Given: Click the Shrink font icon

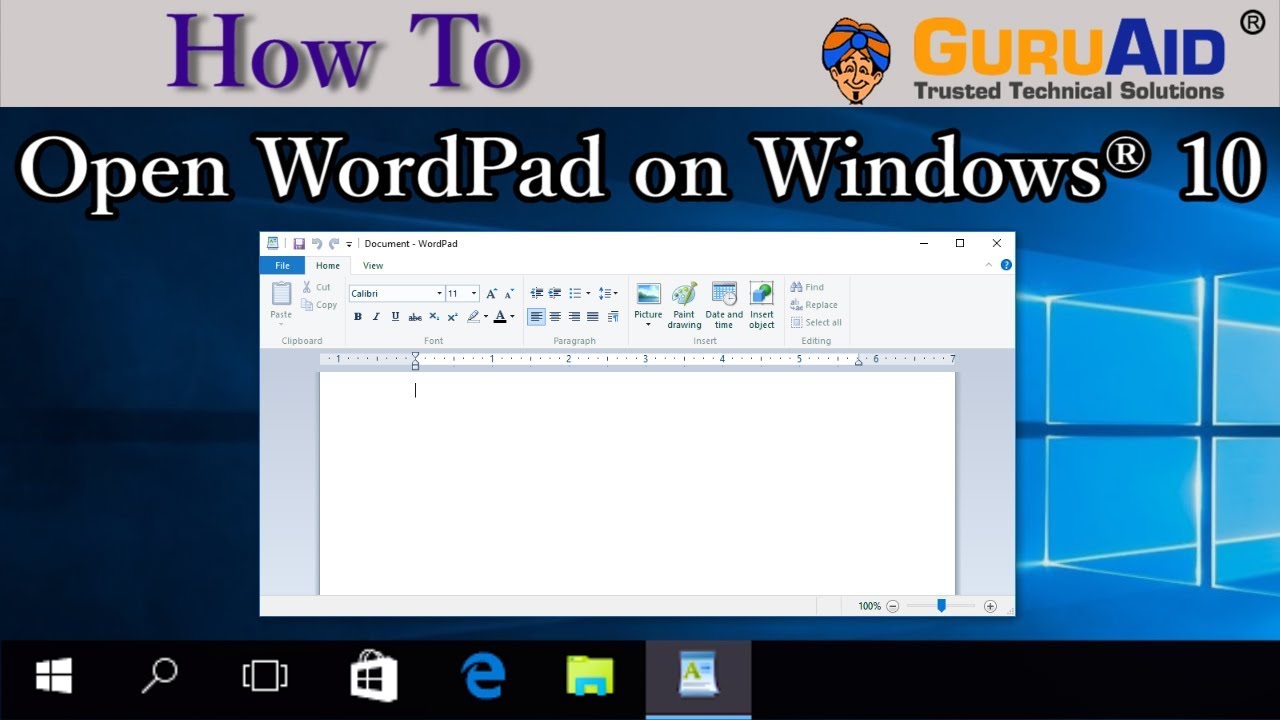Looking at the screenshot, I should click(x=509, y=293).
